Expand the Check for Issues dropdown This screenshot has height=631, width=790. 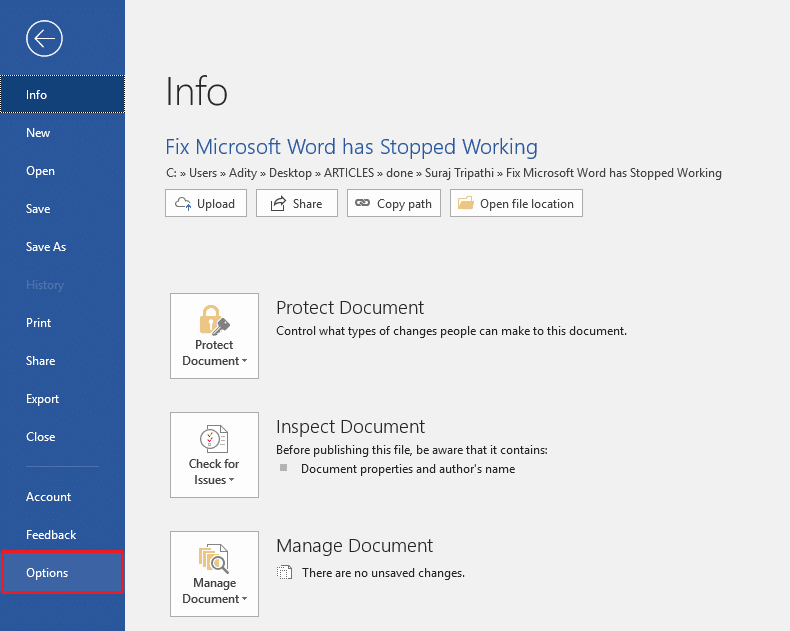click(x=214, y=479)
